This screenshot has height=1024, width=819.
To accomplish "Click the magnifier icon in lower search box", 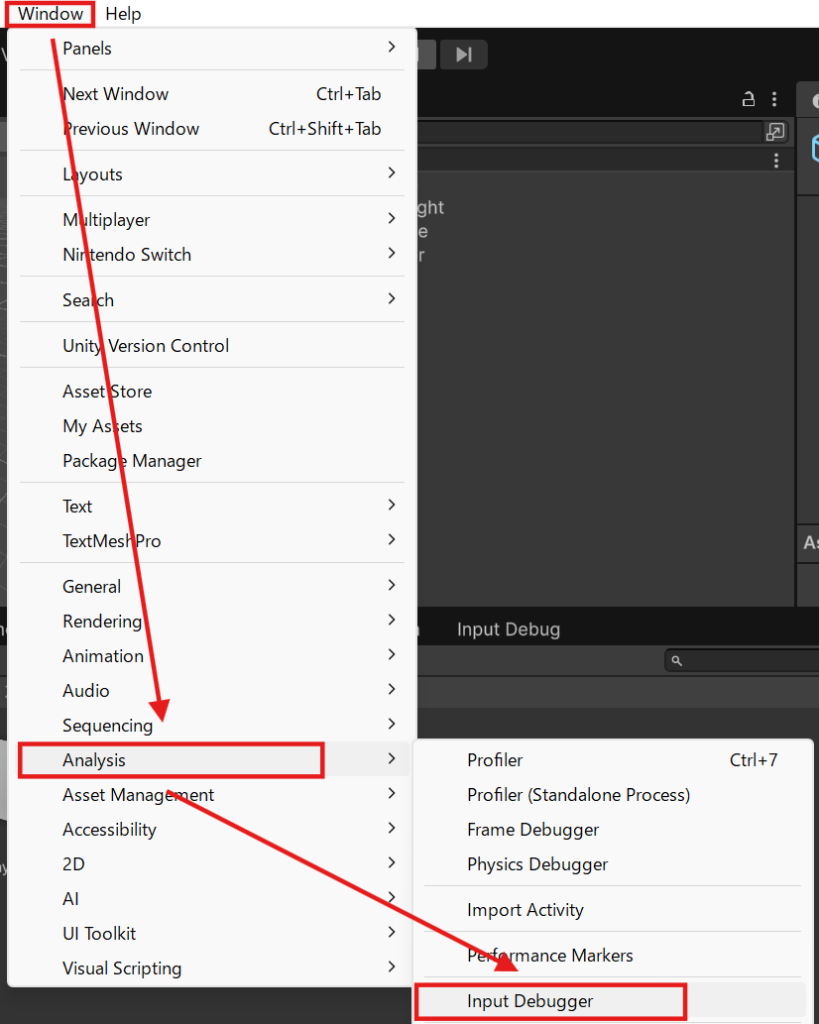I will coord(677,661).
